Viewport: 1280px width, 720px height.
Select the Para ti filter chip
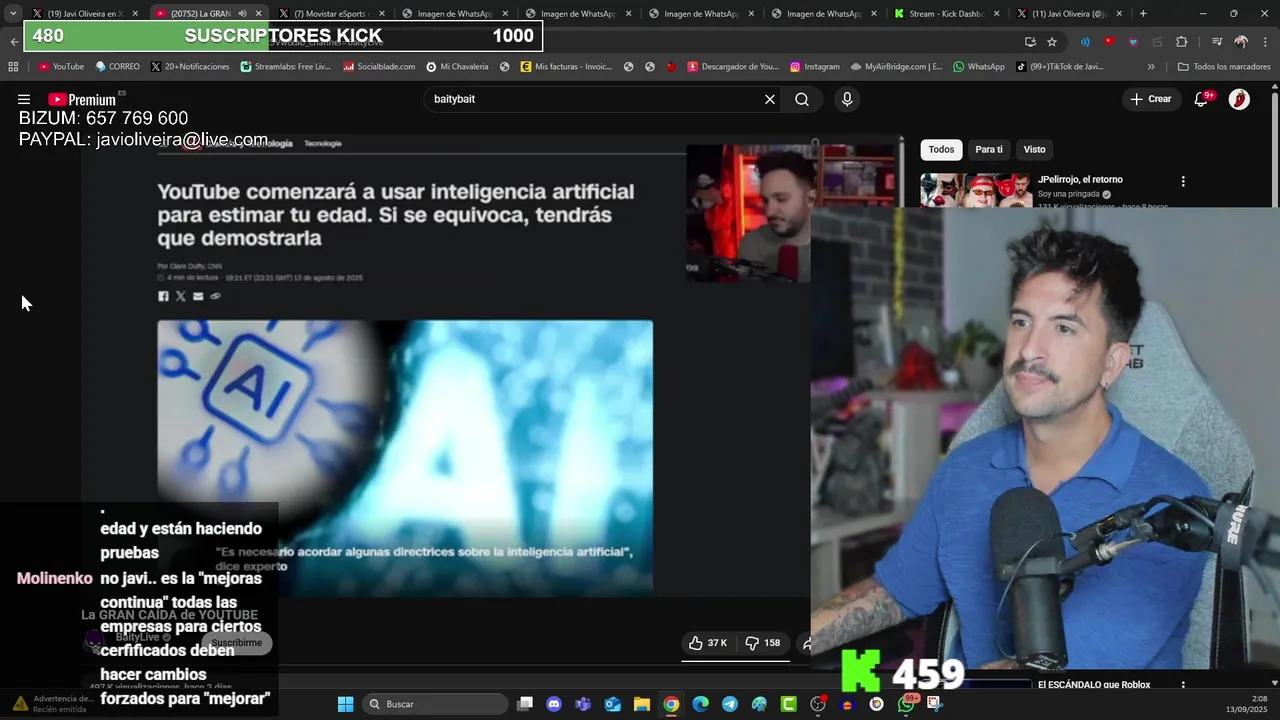(x=989, y=149)
